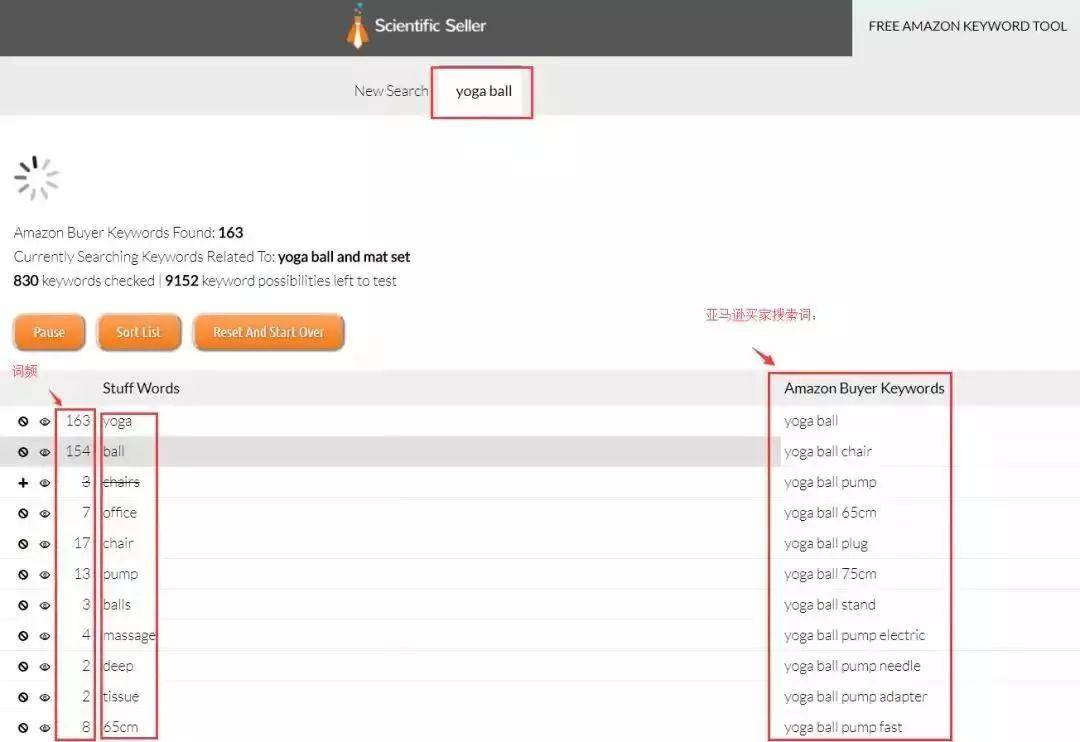Image resolution: width=1080 pixels, height=742 pixels.
Task: Select keyword 'yoga ball 65cm'
Action: (830, 513)
